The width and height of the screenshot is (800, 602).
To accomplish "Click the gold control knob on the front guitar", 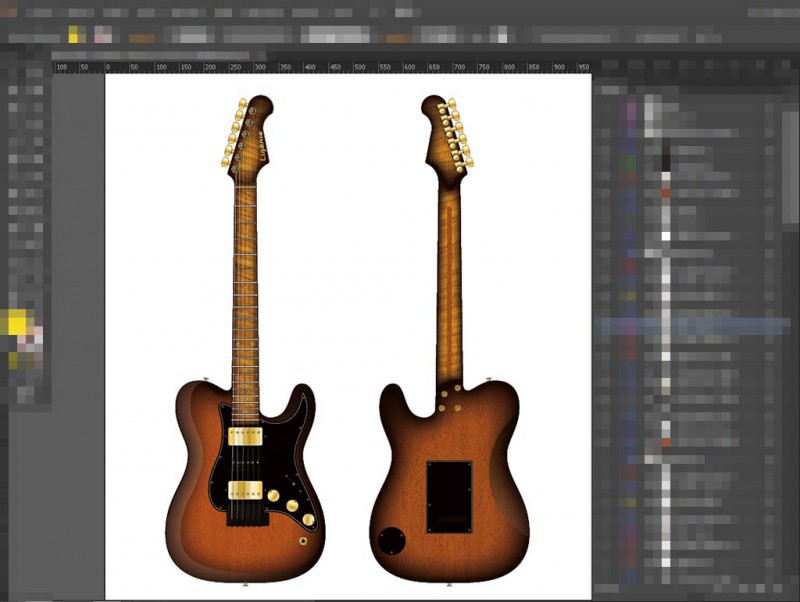I will (x=292, y=506).
